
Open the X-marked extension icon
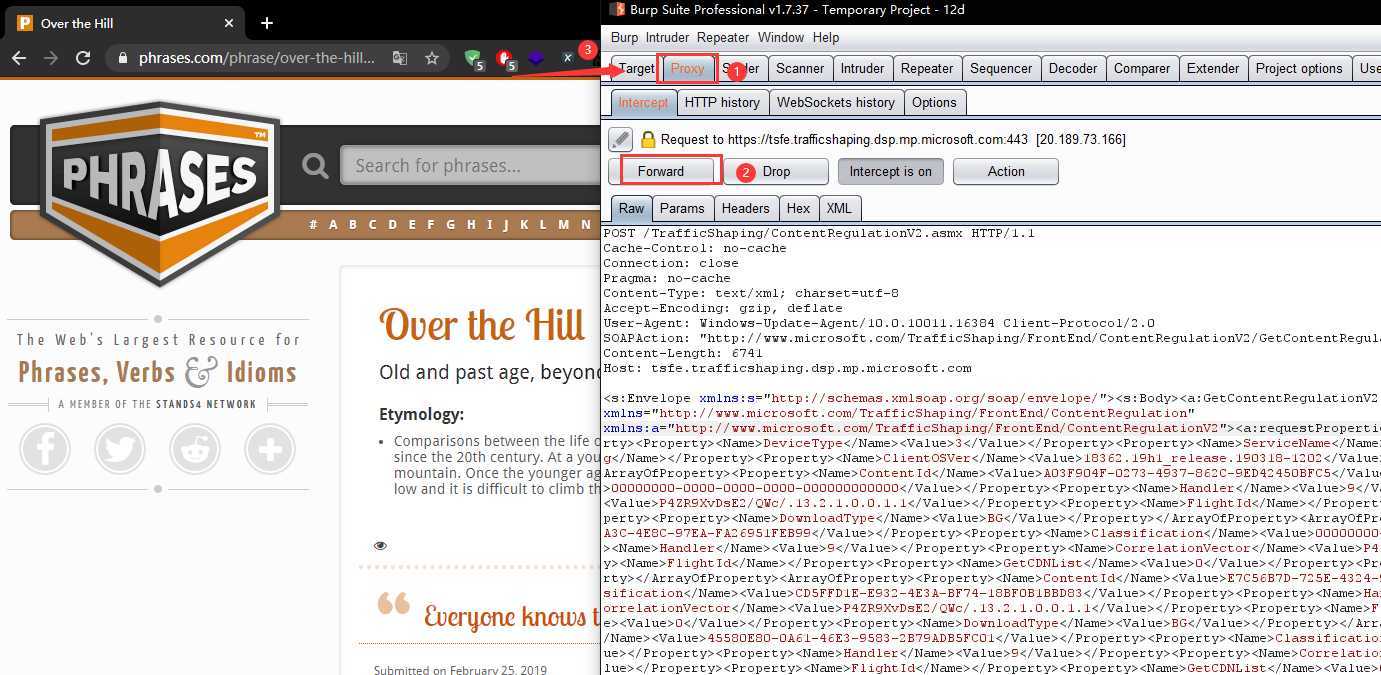[x=568, y=58]
